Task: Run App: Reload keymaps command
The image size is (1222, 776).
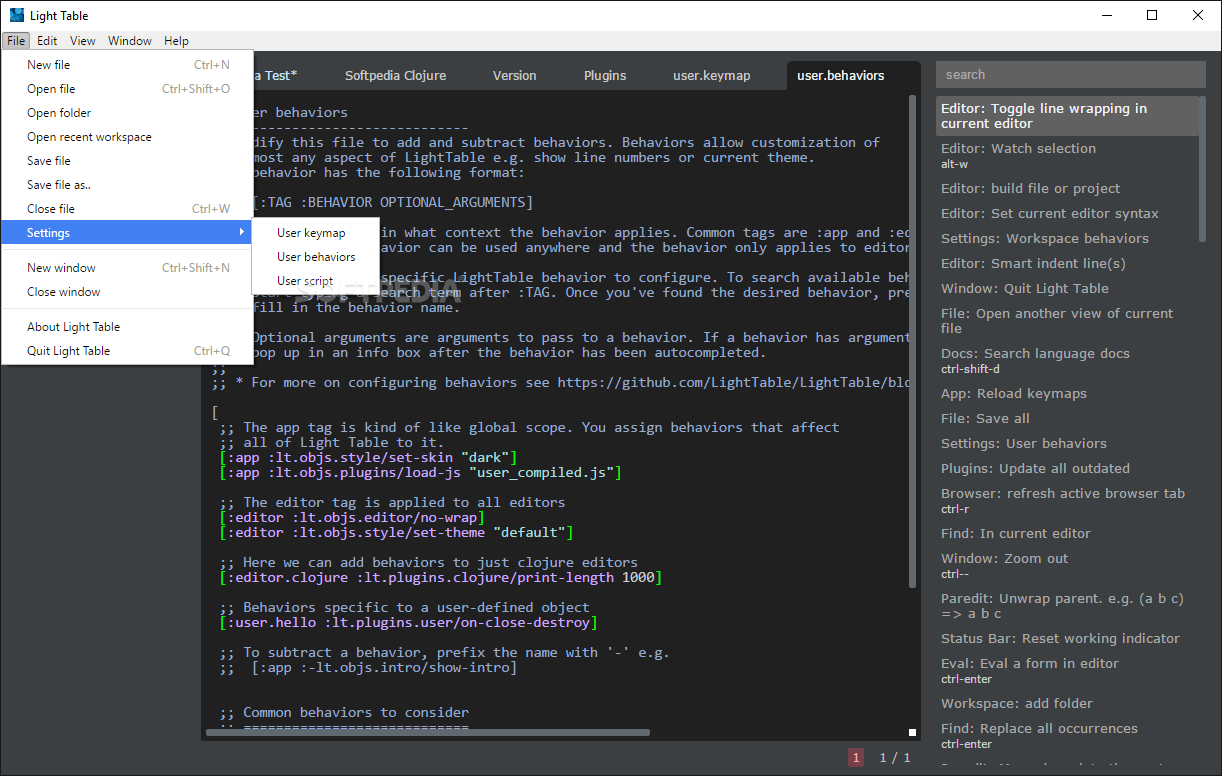Action: (x=1068, y=393)
